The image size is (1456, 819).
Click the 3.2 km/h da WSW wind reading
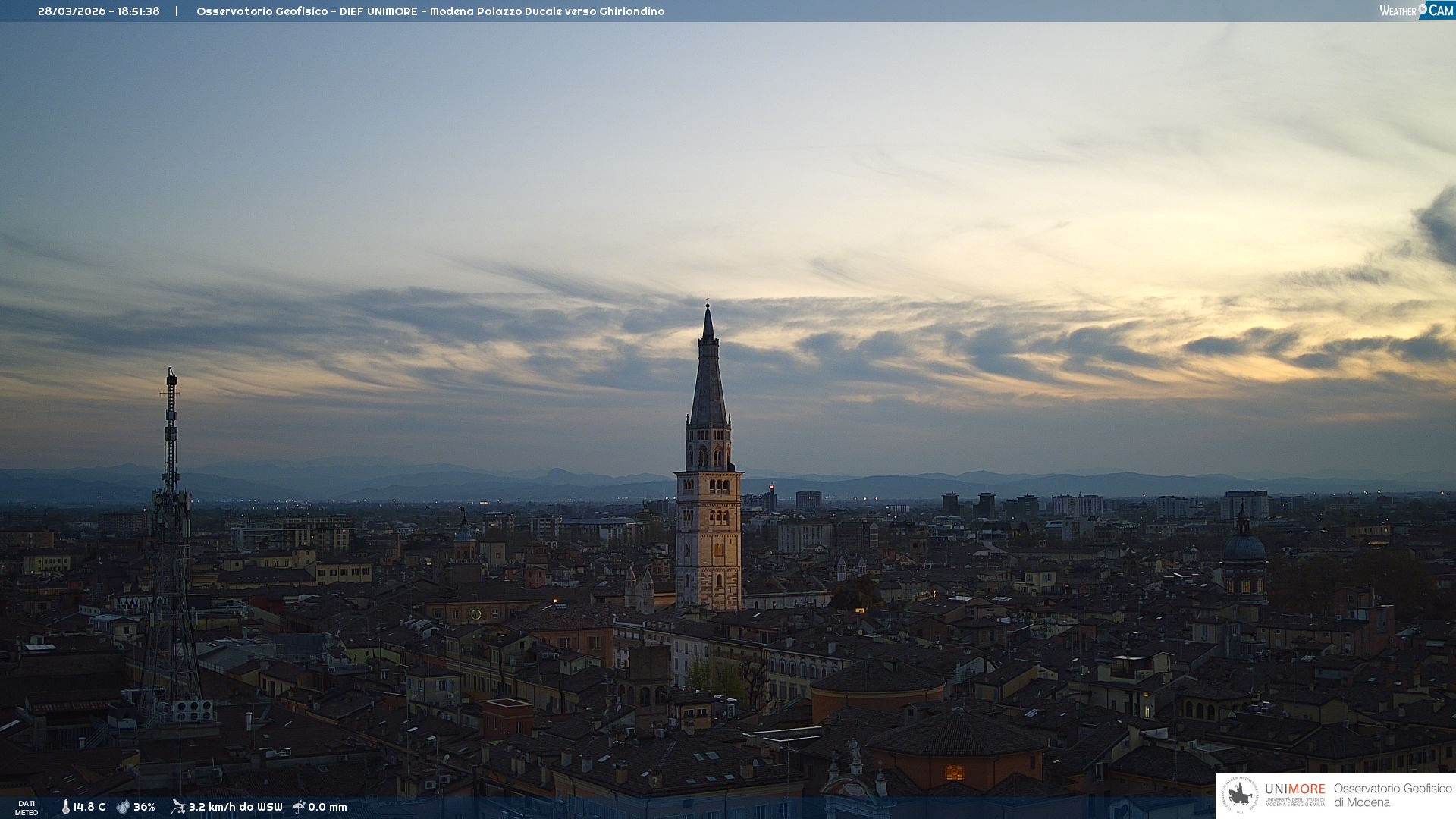[235, 807]
